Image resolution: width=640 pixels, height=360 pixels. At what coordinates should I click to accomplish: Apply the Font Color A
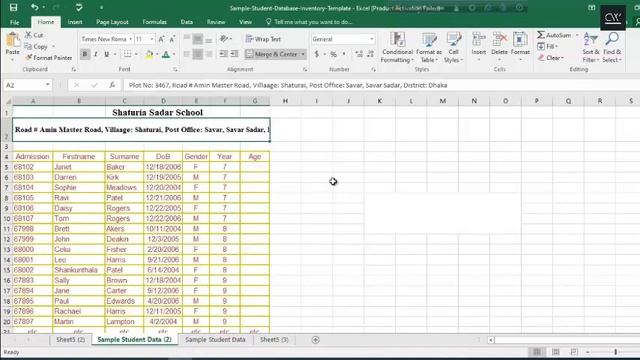[166, 54]
